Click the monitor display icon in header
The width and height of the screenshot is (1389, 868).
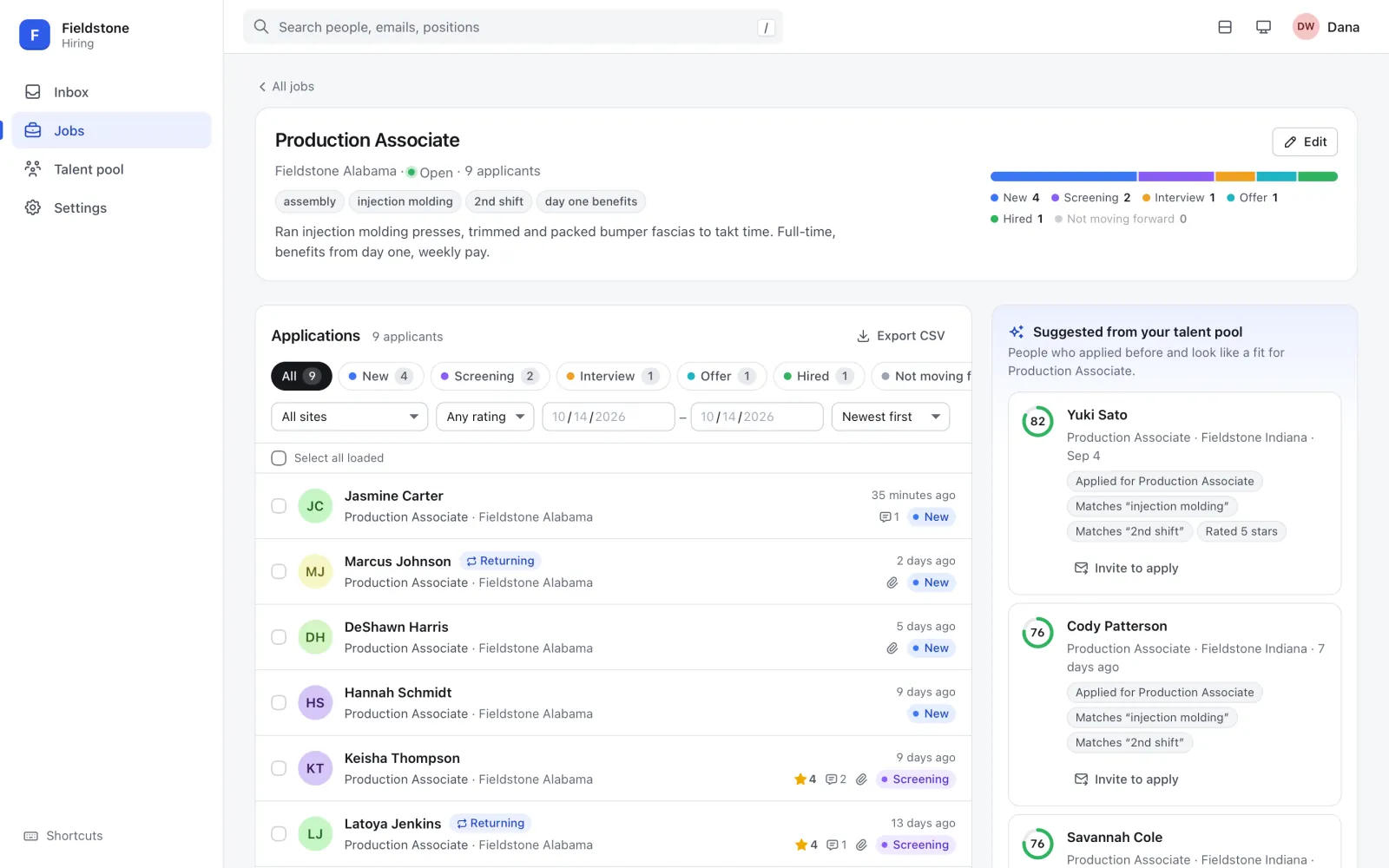tap(1263, 27)
